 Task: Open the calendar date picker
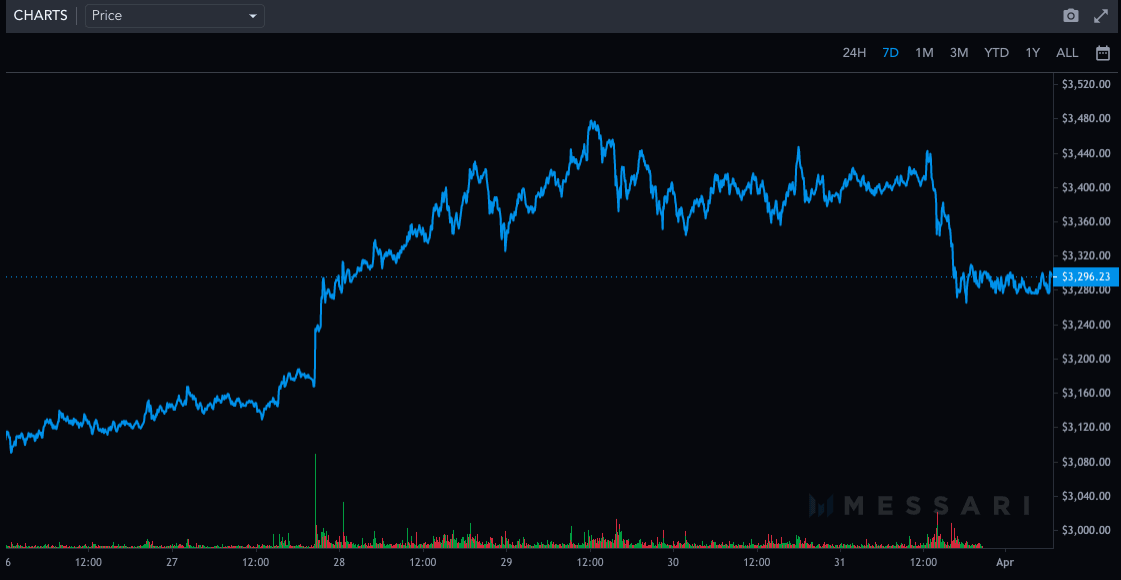[1102, 52]
